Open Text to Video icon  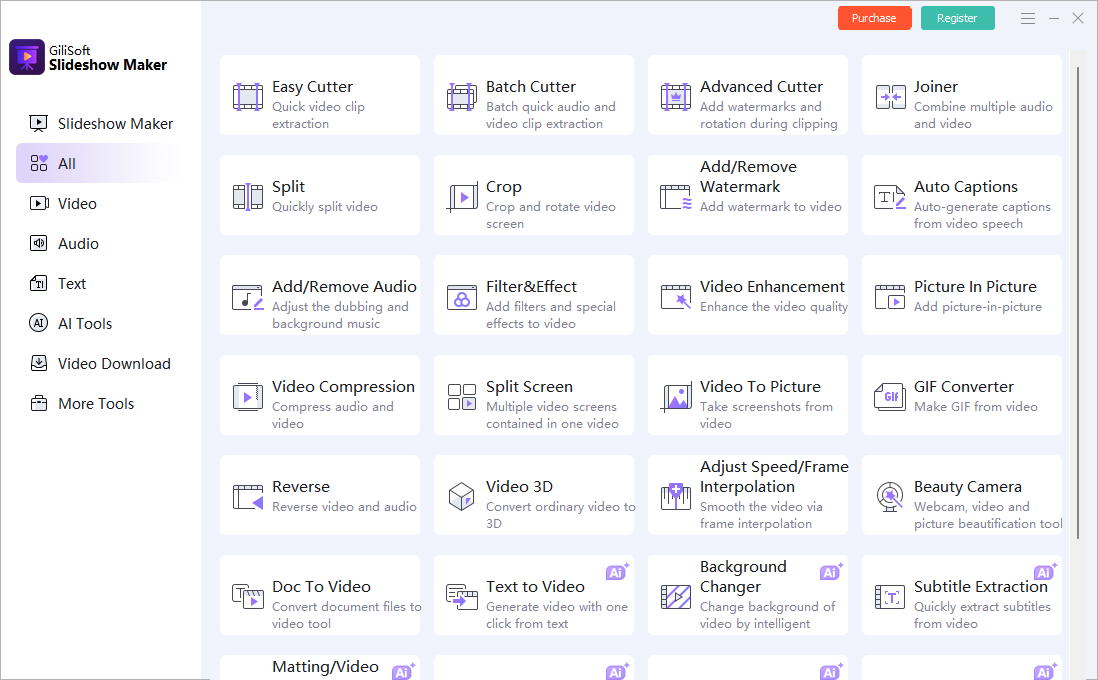(461, 597)
